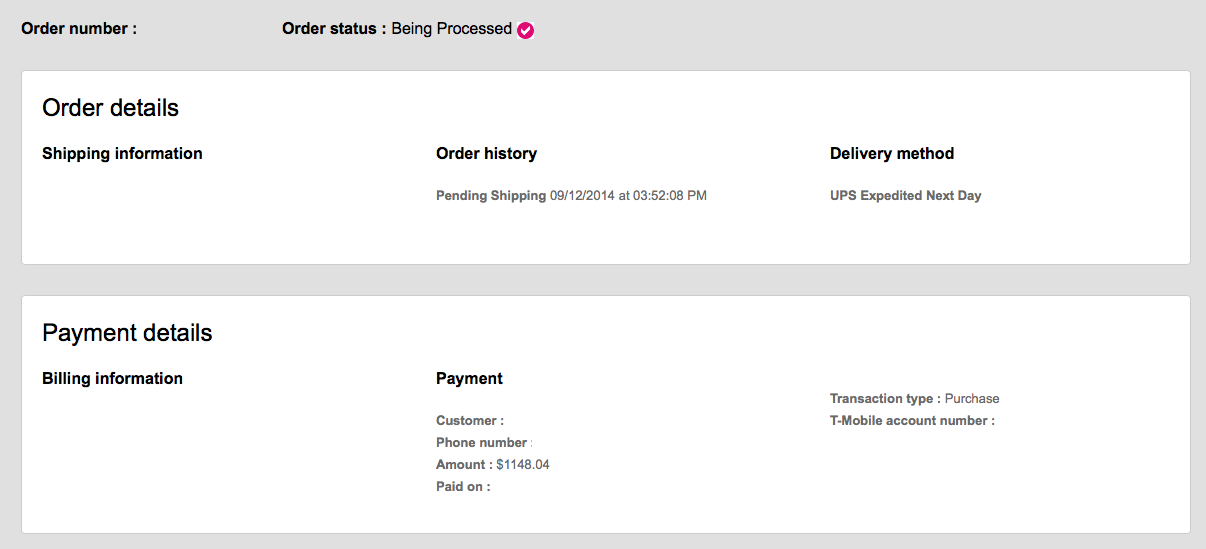This screenshot has height=549, width=1206.
Task: Select UPS Expedited Next Day text
Action: tap(905, 196)
